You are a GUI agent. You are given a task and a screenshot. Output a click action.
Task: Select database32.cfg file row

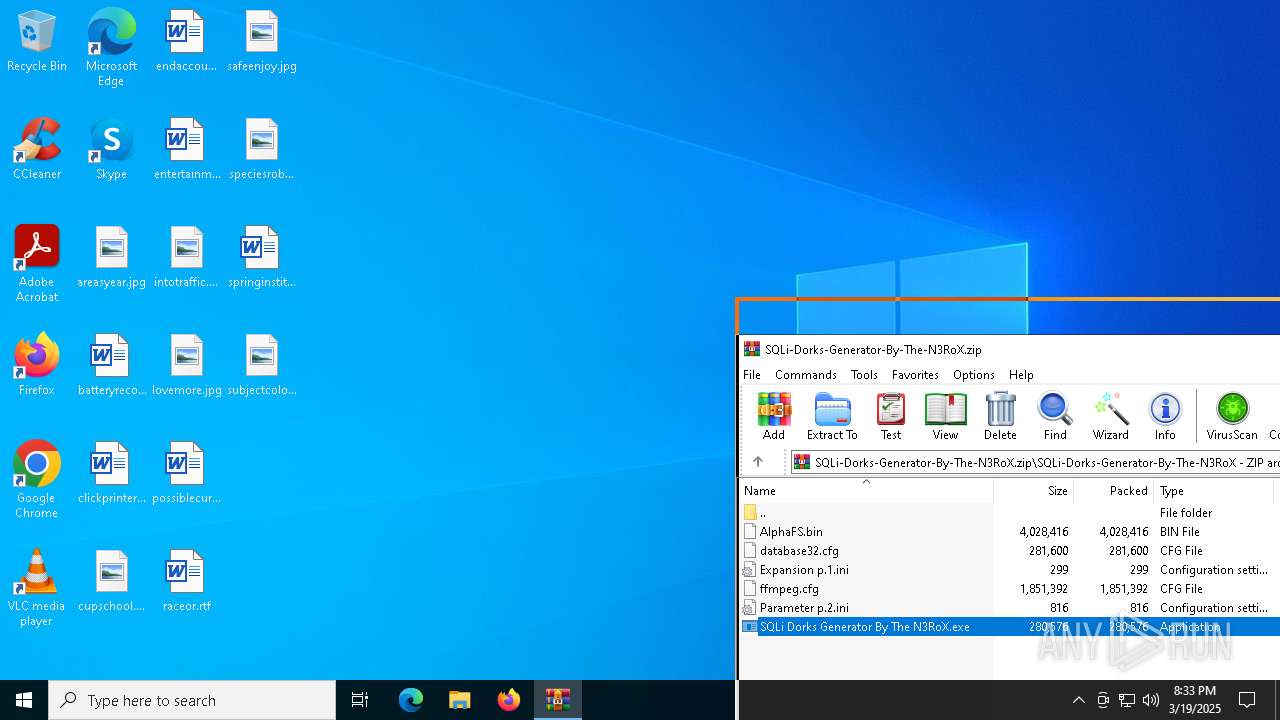pos(1010,551)
